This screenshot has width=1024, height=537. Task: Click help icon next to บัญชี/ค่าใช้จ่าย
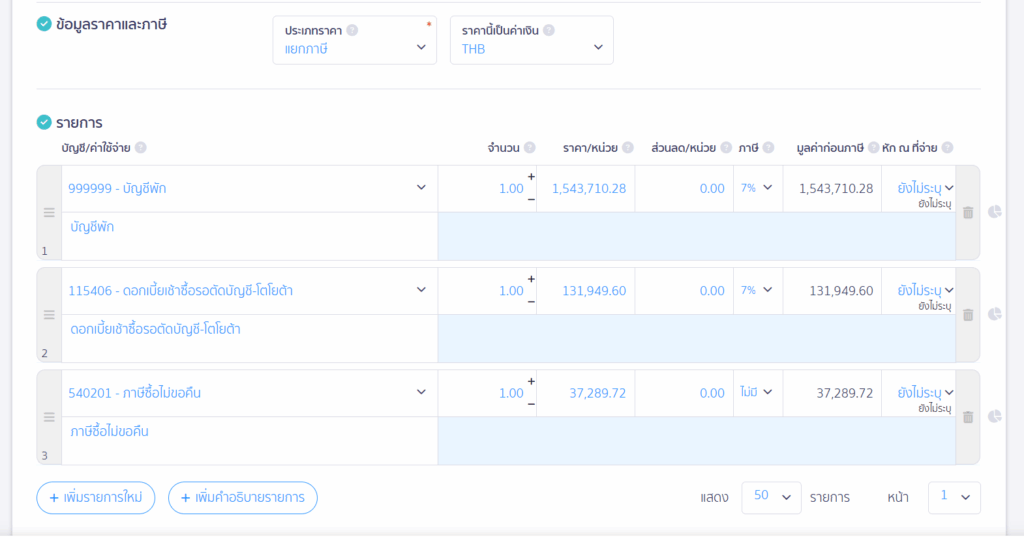[x=141, y=148]
